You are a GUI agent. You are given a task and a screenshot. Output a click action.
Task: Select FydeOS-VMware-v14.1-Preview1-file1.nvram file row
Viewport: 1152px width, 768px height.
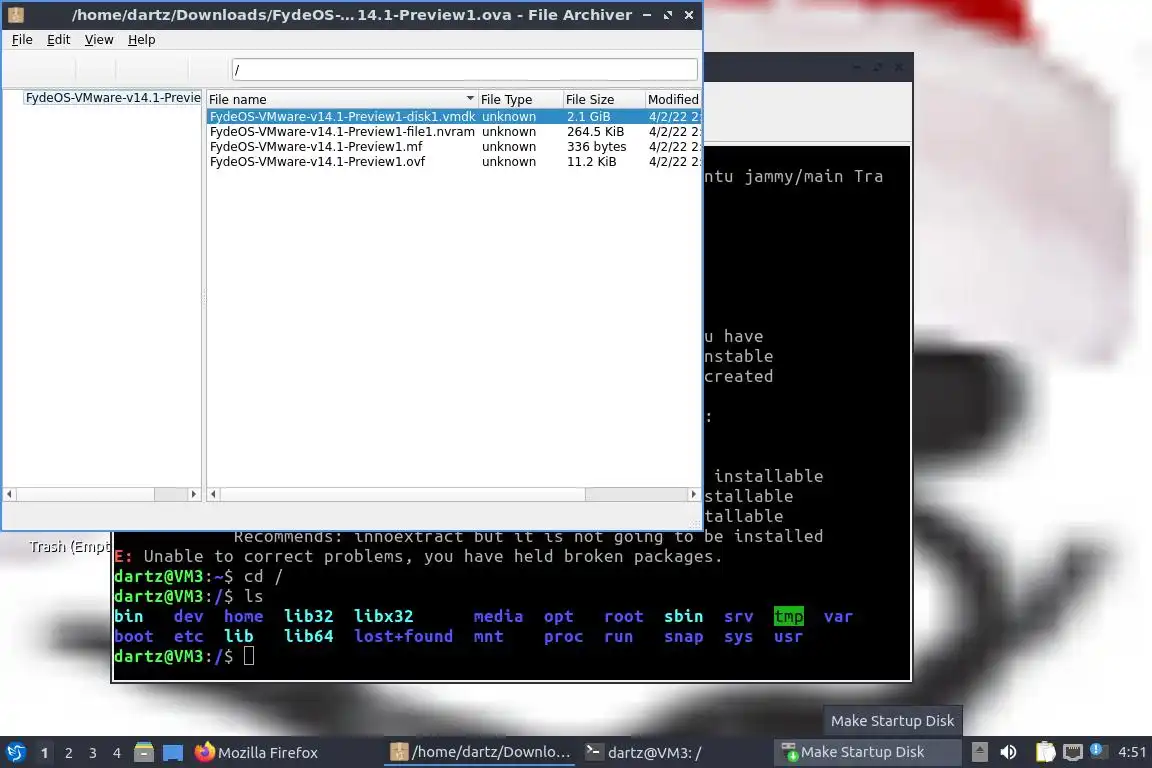click(x=454, y=132)
